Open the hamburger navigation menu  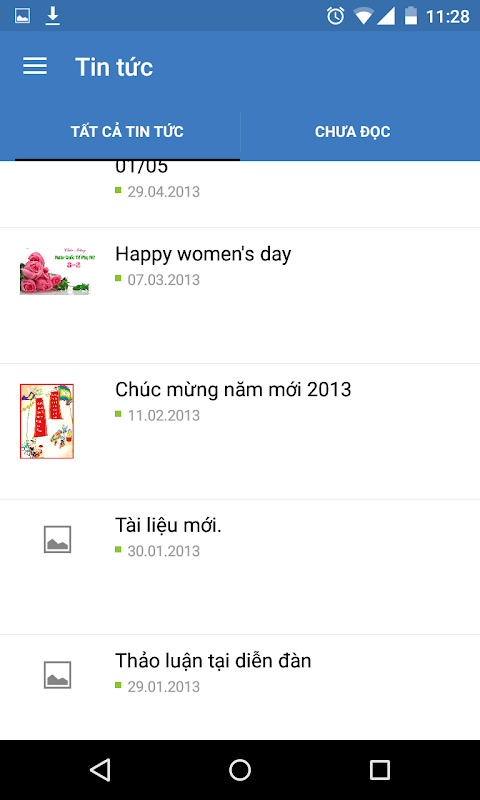(x=35, y=66)
